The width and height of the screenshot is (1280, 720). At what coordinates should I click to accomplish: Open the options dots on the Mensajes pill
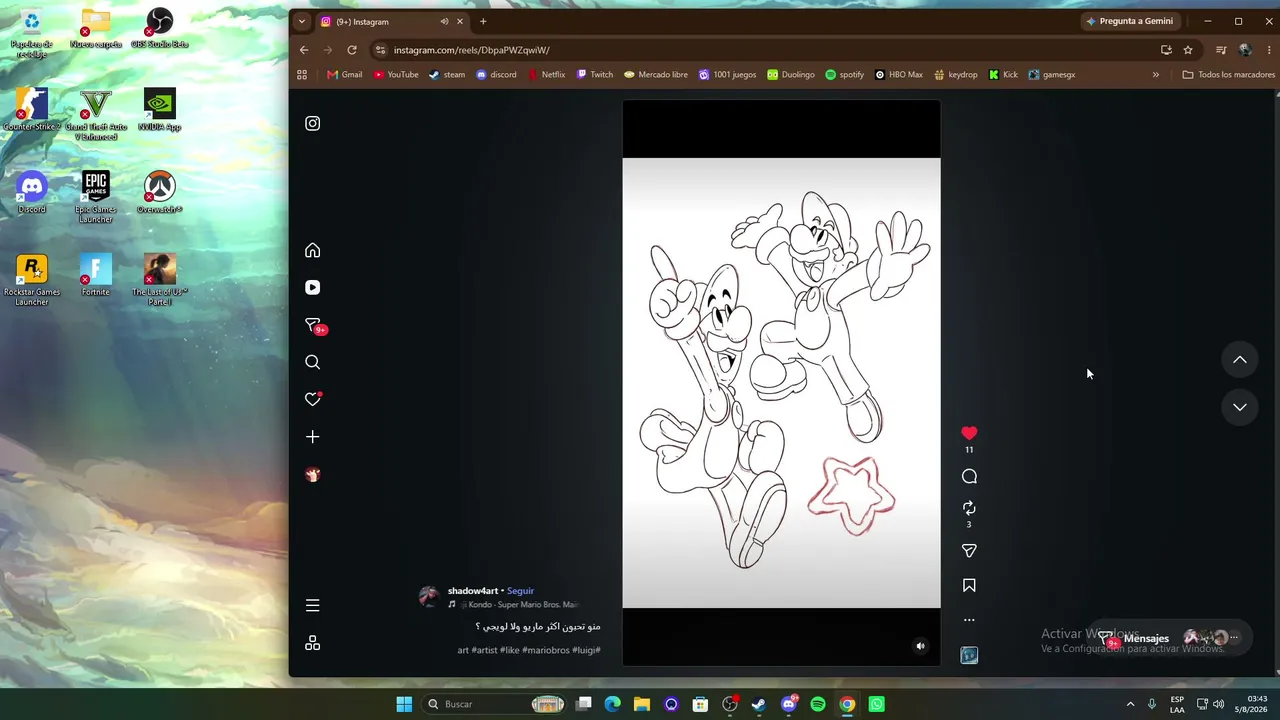[1234, 638]
